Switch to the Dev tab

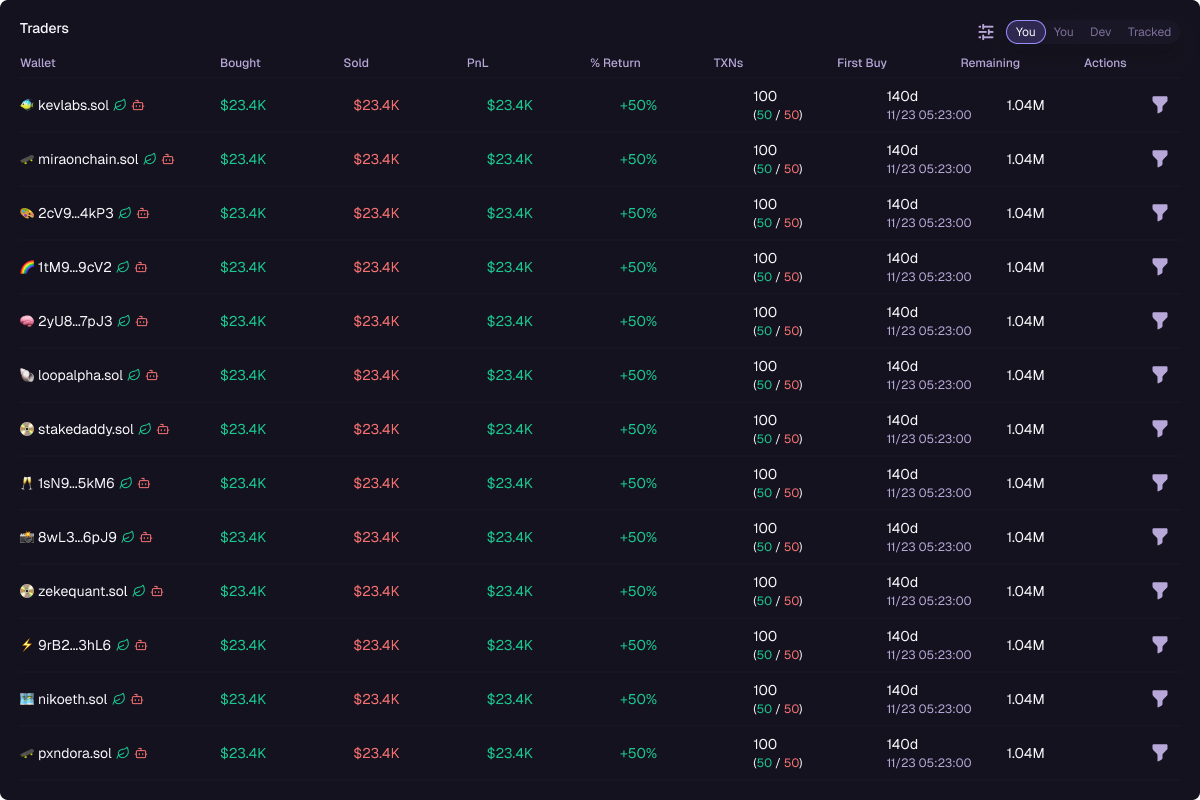click(x=1100, y=32)
